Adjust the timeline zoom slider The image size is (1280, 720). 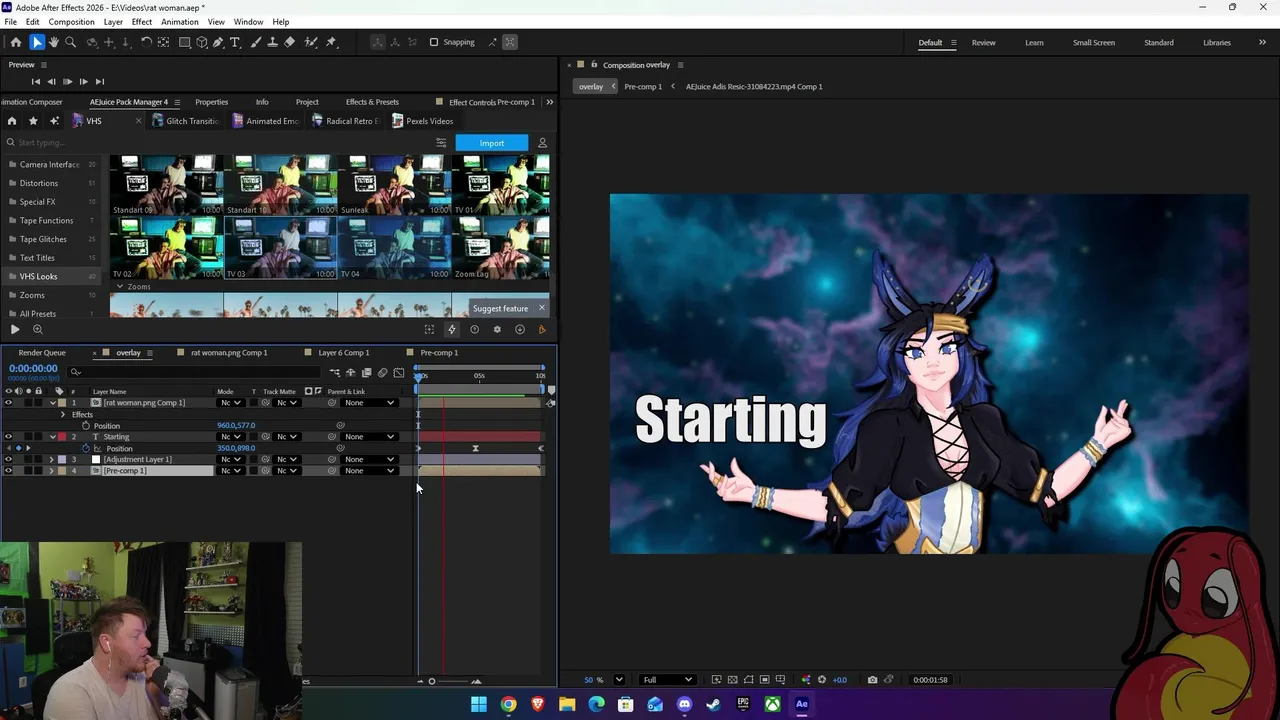(432, 681)
